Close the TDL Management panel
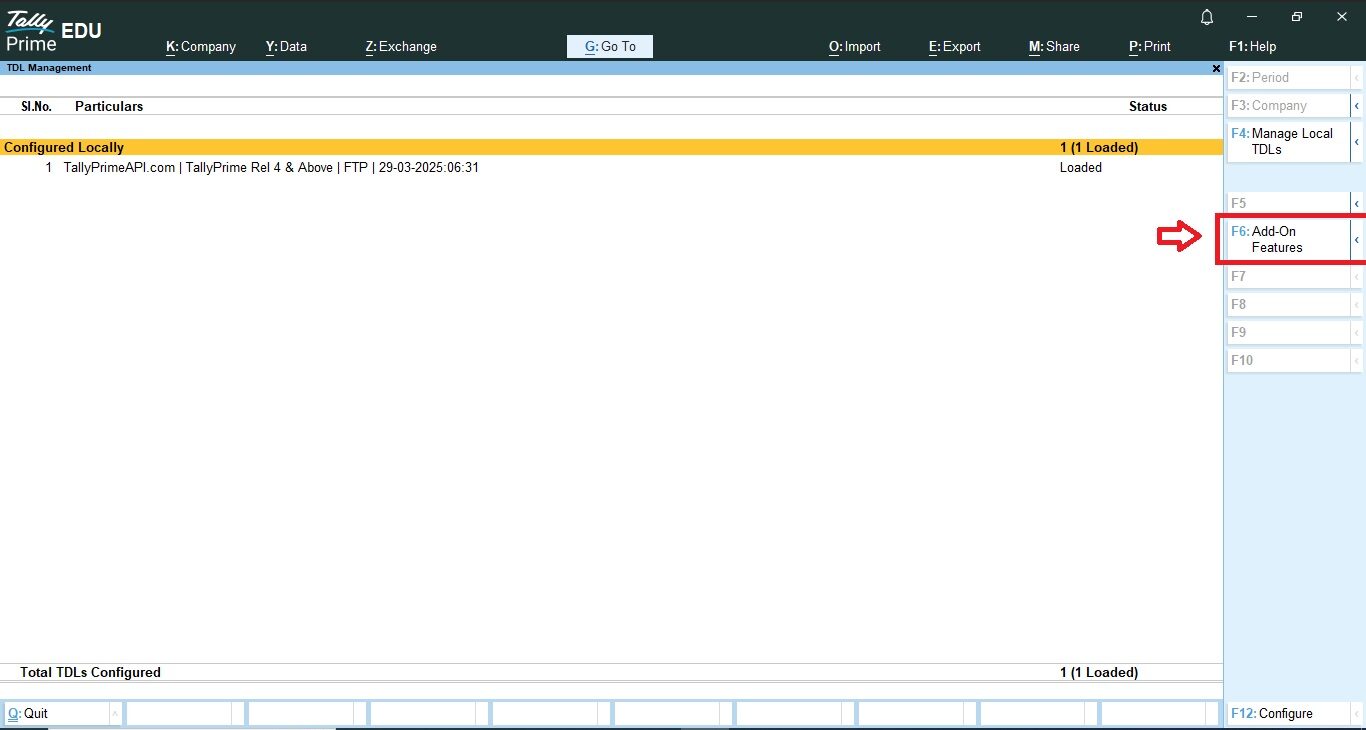Viewport: 1366px width, 730px height. point(1216,68)
